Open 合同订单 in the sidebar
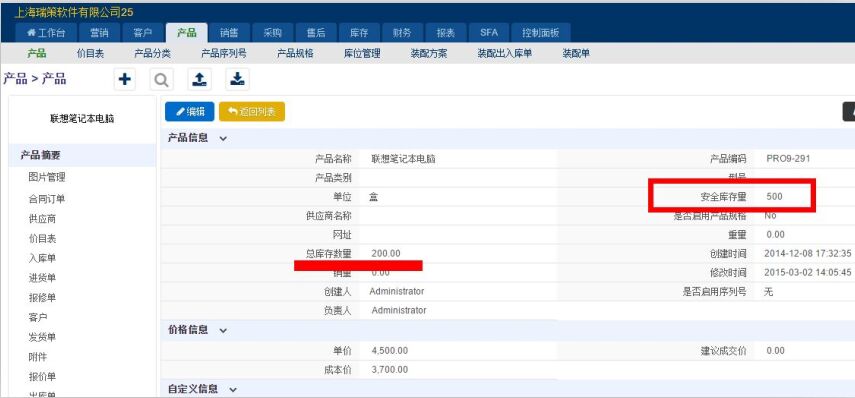 coord(47,199)
